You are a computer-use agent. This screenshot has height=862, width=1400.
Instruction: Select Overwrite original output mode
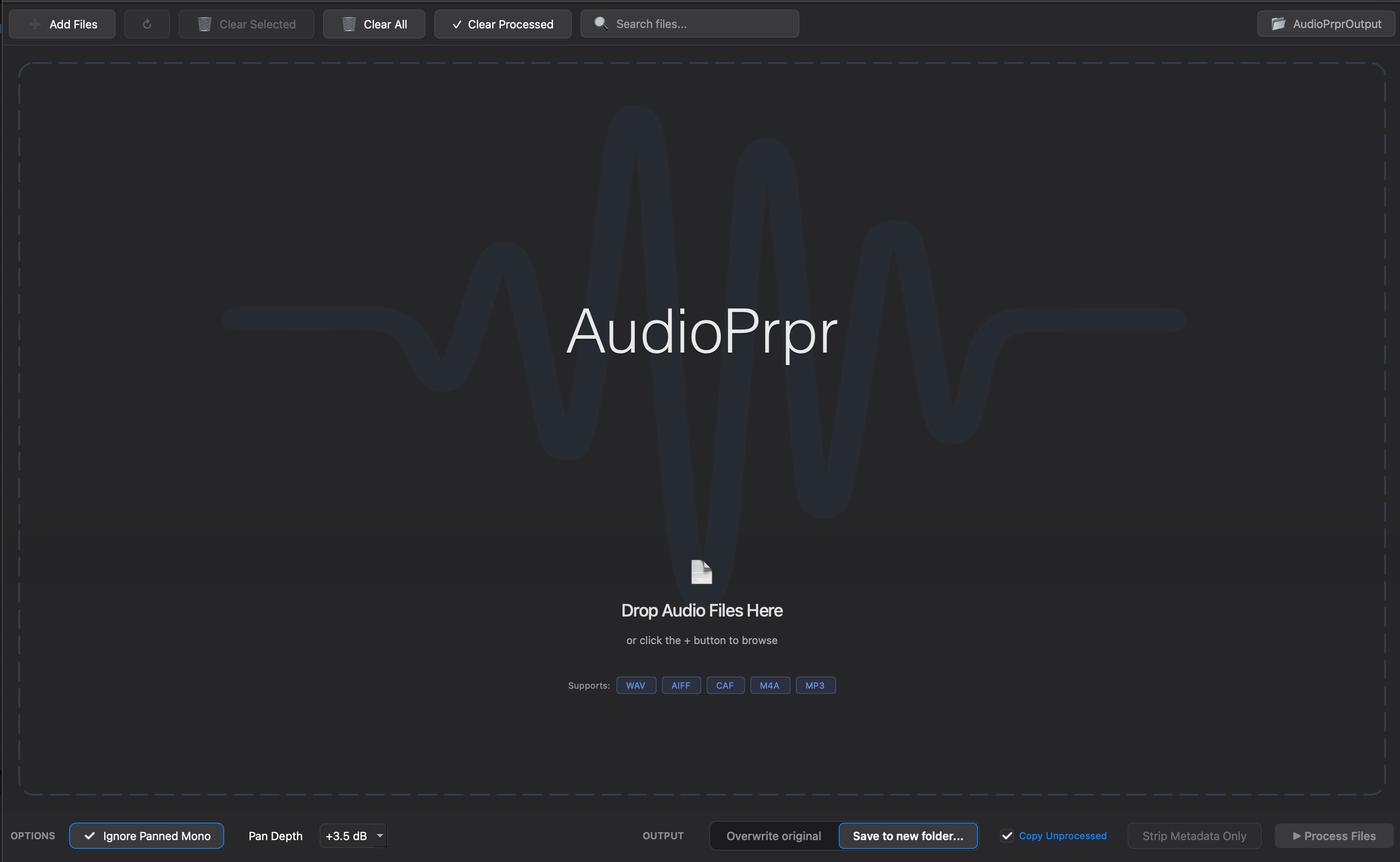tap(773, 835)
